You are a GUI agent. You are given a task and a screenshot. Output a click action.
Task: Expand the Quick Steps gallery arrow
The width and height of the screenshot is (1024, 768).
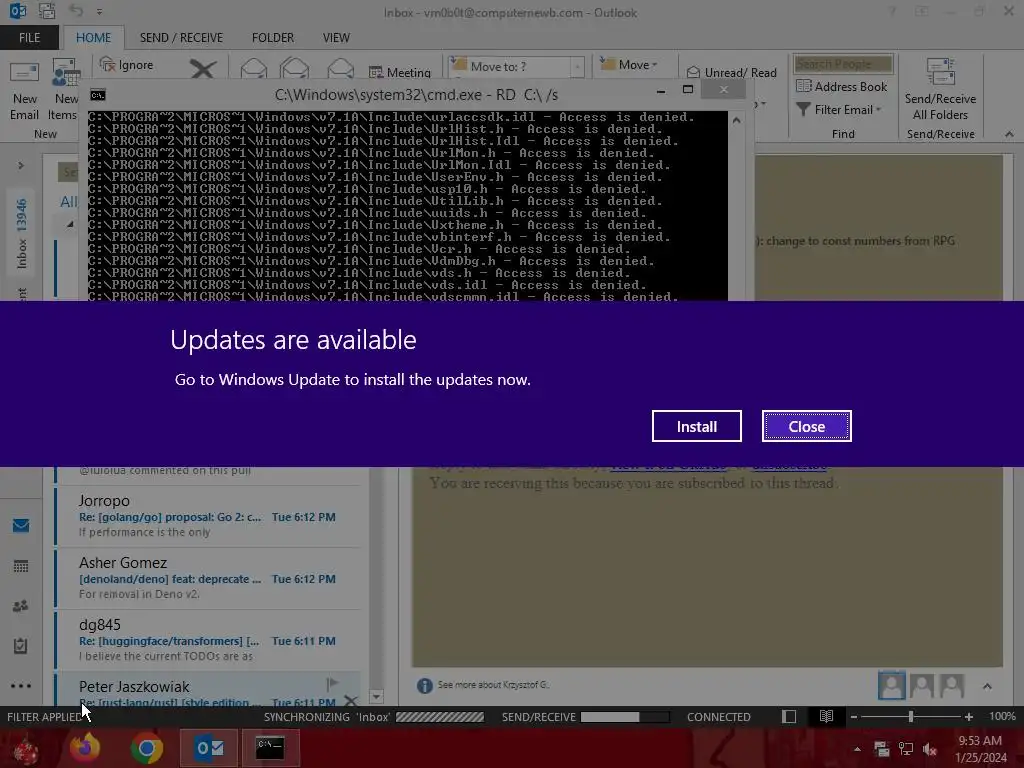pyautogui.click(x=577, y=67)
